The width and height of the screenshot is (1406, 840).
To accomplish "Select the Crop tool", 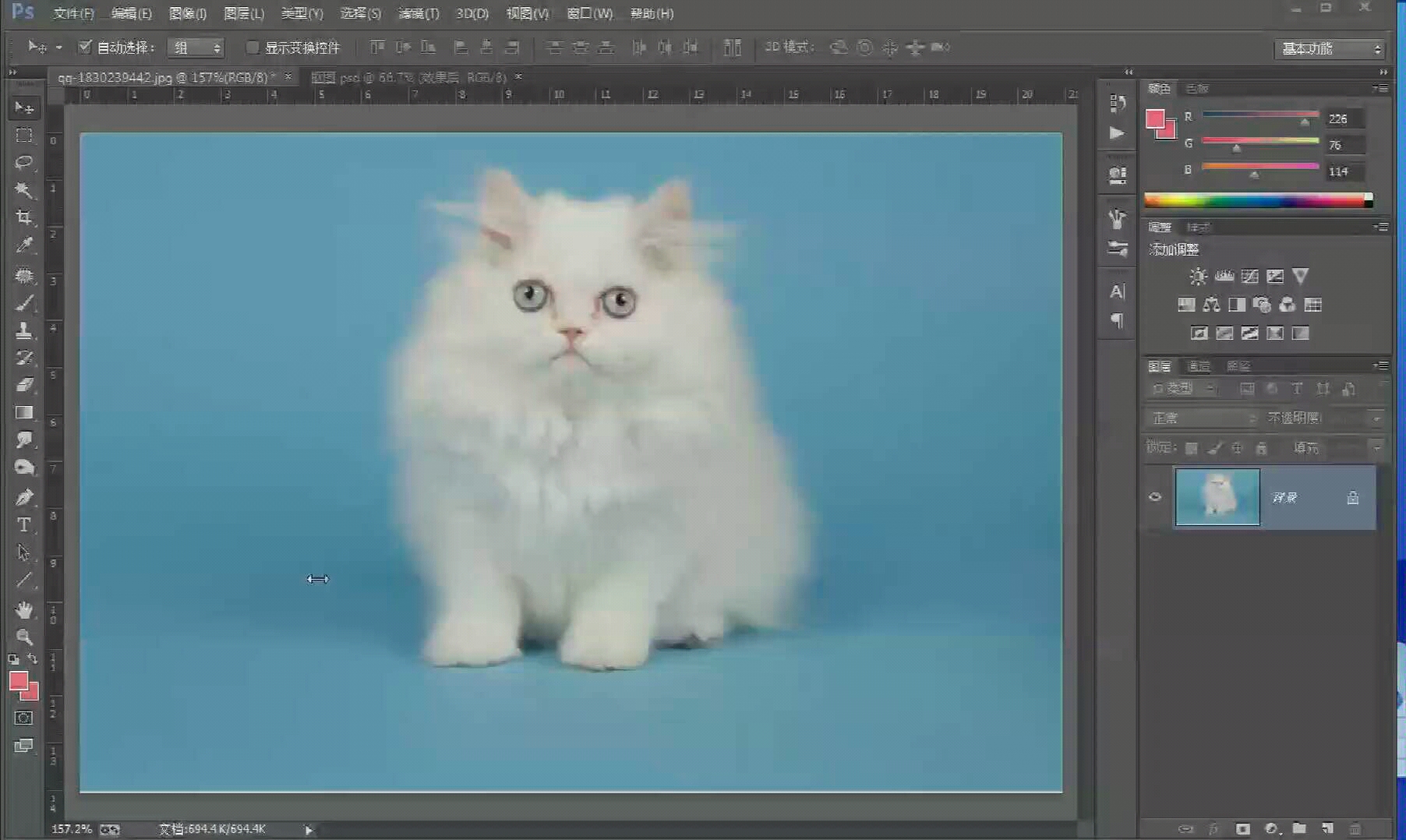I will 24,217.
